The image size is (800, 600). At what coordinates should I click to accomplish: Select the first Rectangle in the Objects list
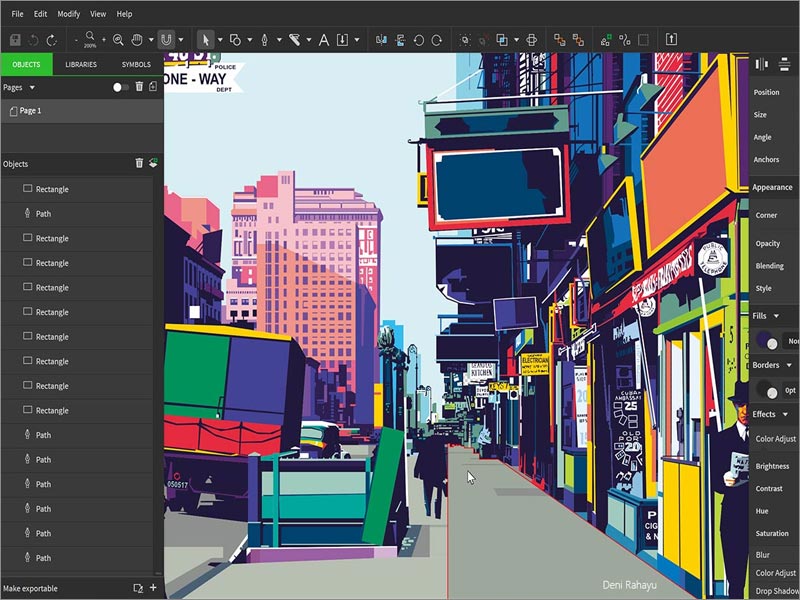pos(50,189)
